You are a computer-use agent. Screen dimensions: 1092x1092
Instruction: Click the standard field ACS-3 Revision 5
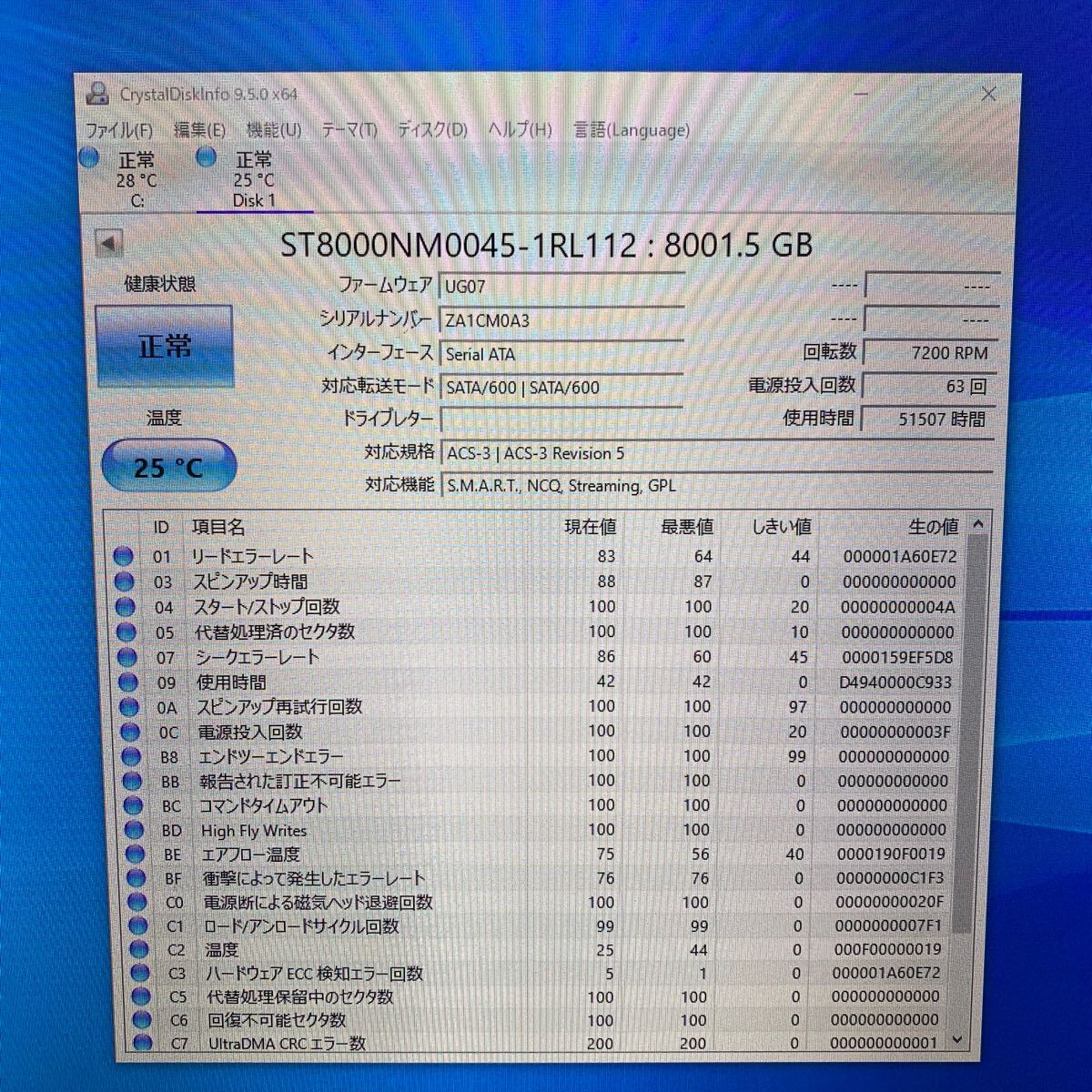click(717, 452)
